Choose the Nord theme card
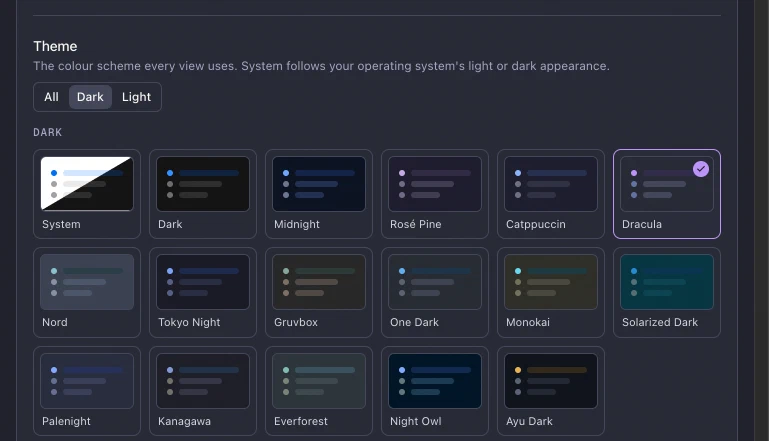769x441 pixels. point(87,292)
